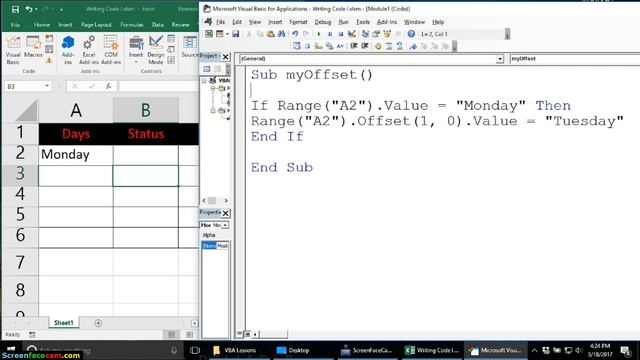
Task: Switch to Writing Code Excel taskbar button
Action: click(432, 350)
